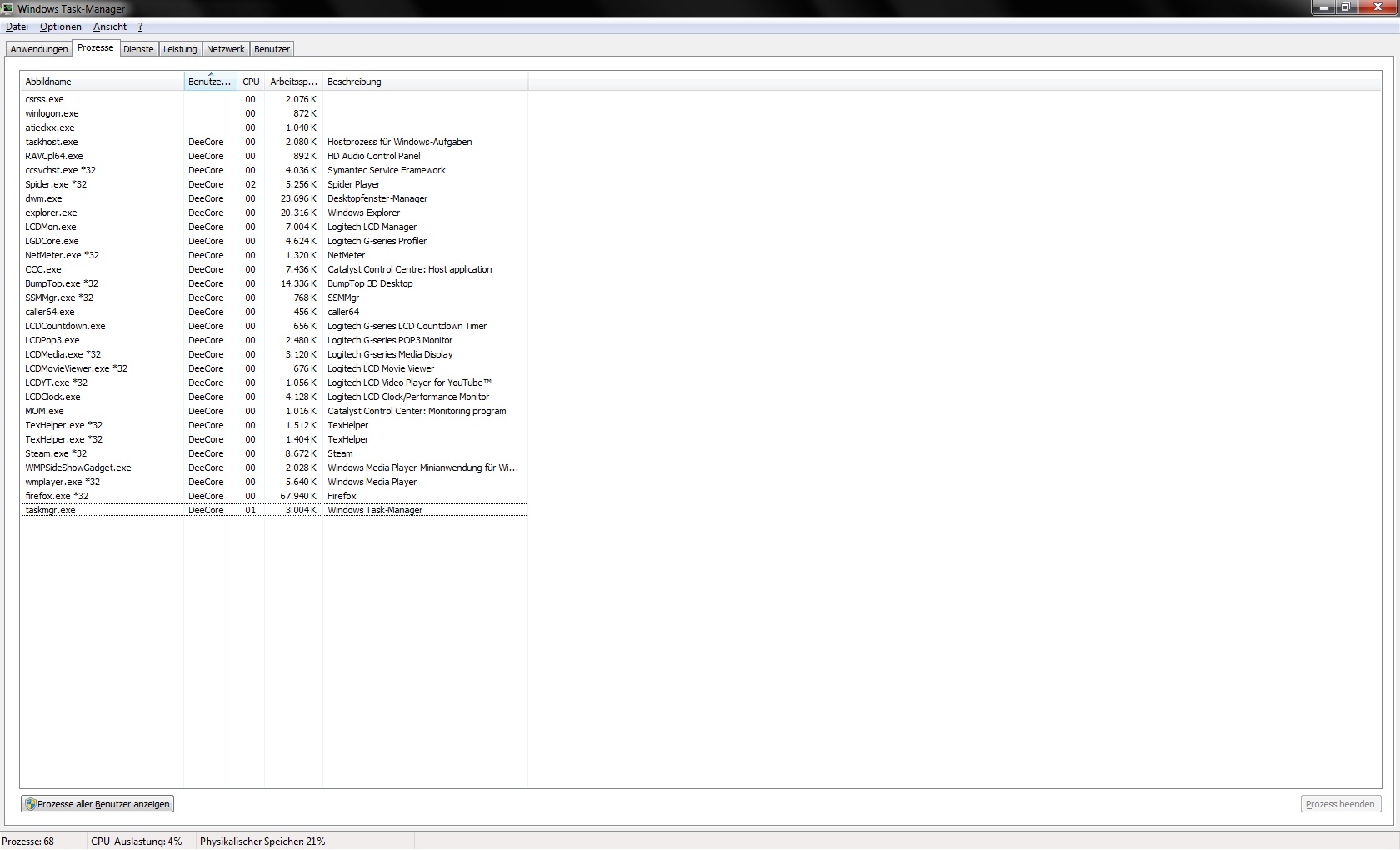This screenshot has width=1400, height=850.
Task: Click Prozesse: 68 in status bar
Action: point(28,842)
